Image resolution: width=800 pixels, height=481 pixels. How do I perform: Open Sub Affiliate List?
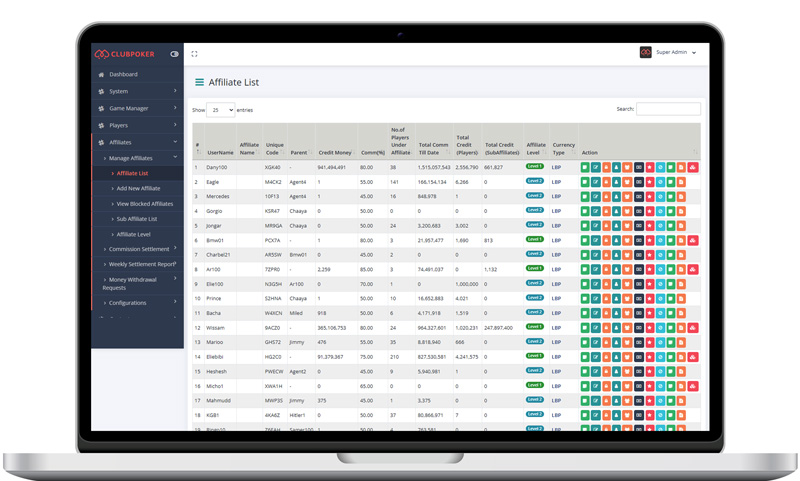[x=137, y=219]
